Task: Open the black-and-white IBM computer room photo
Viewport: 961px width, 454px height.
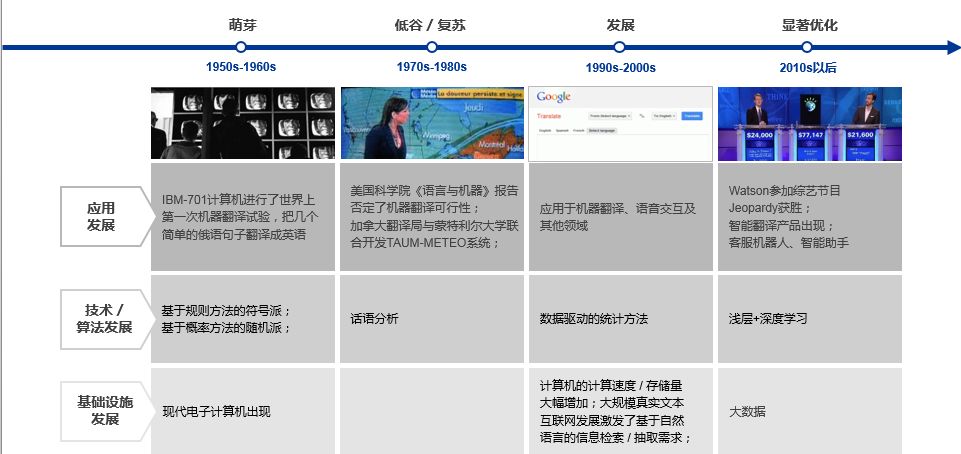Action: pos(243,123)
